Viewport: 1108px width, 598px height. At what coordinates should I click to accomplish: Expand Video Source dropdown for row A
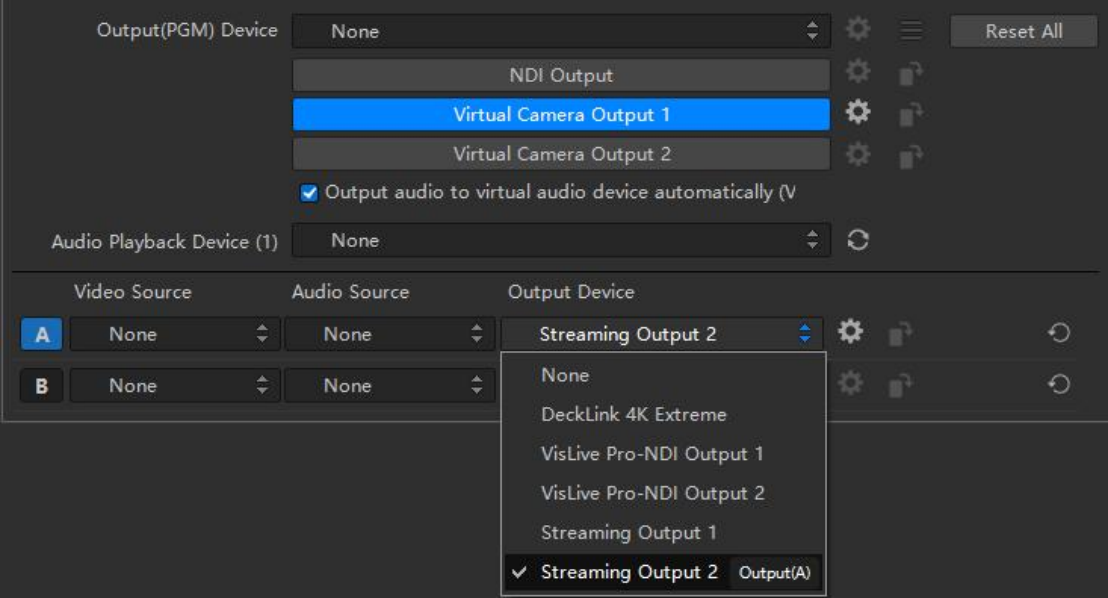click(174, 335)
